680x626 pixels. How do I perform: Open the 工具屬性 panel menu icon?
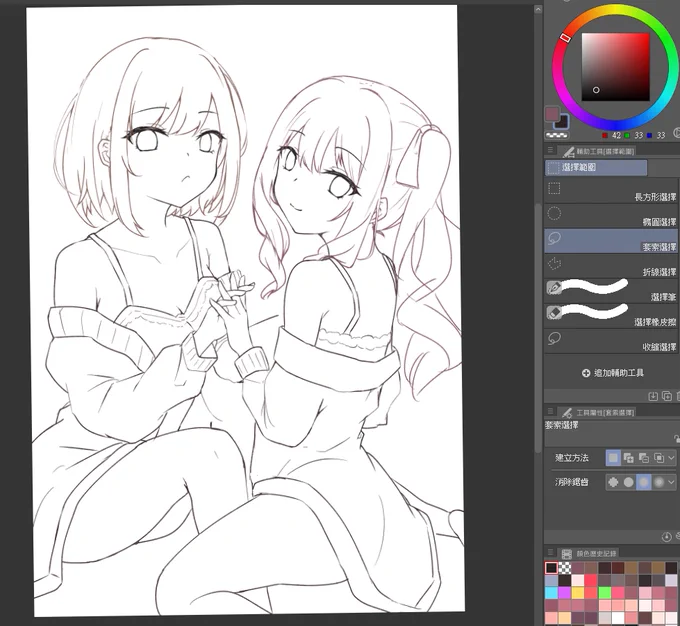tap(550, 411)
